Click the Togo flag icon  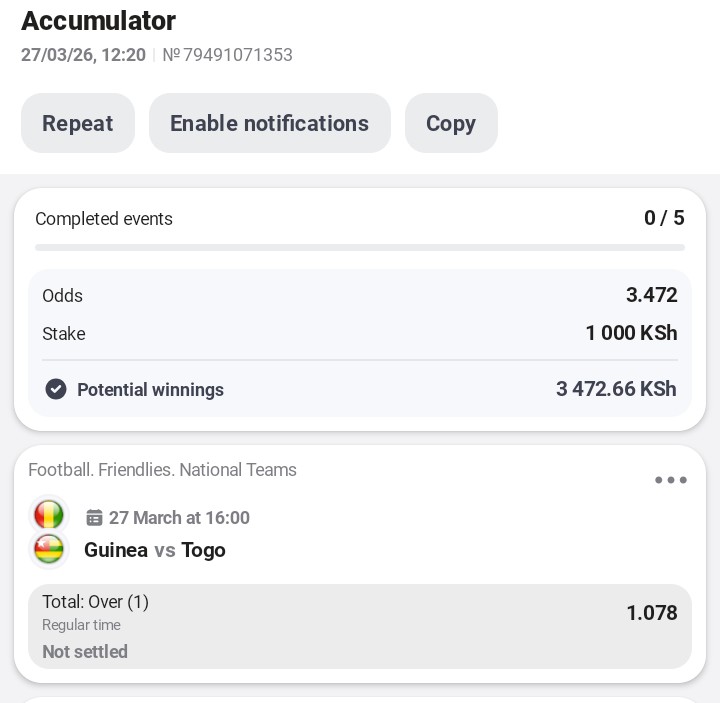pos(49,550)
